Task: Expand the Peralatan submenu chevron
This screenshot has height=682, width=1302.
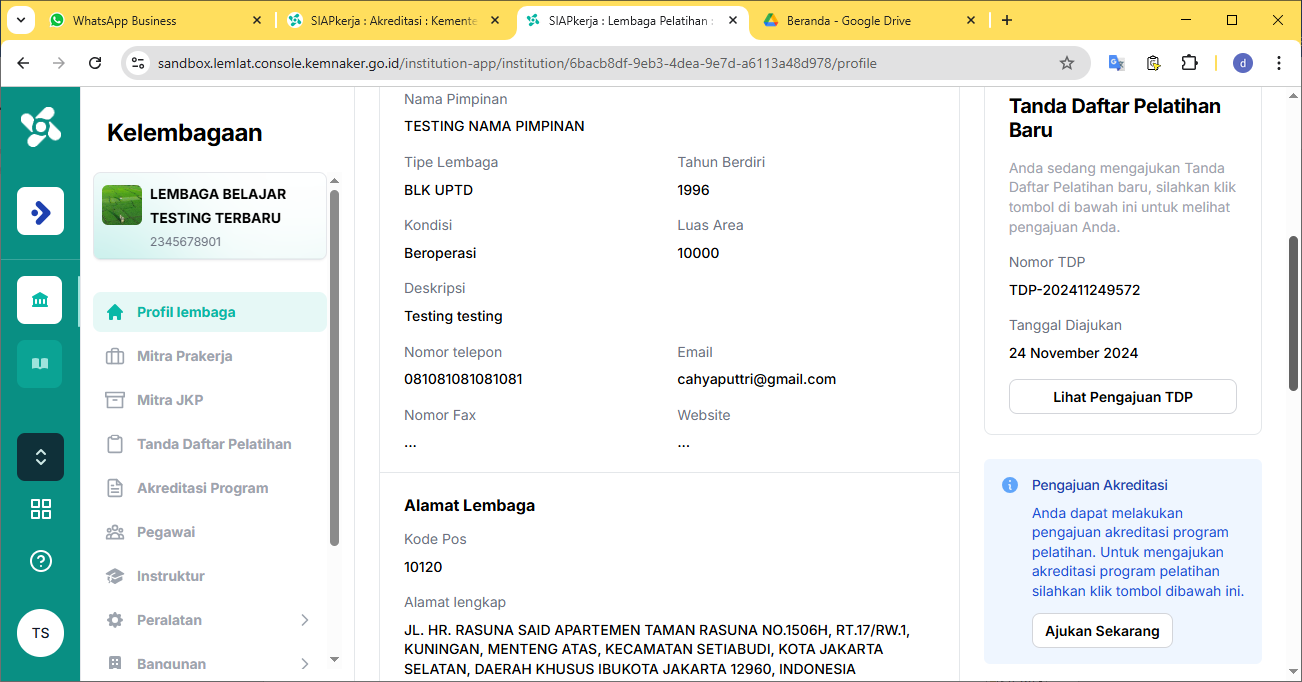Action: (305, 620)
